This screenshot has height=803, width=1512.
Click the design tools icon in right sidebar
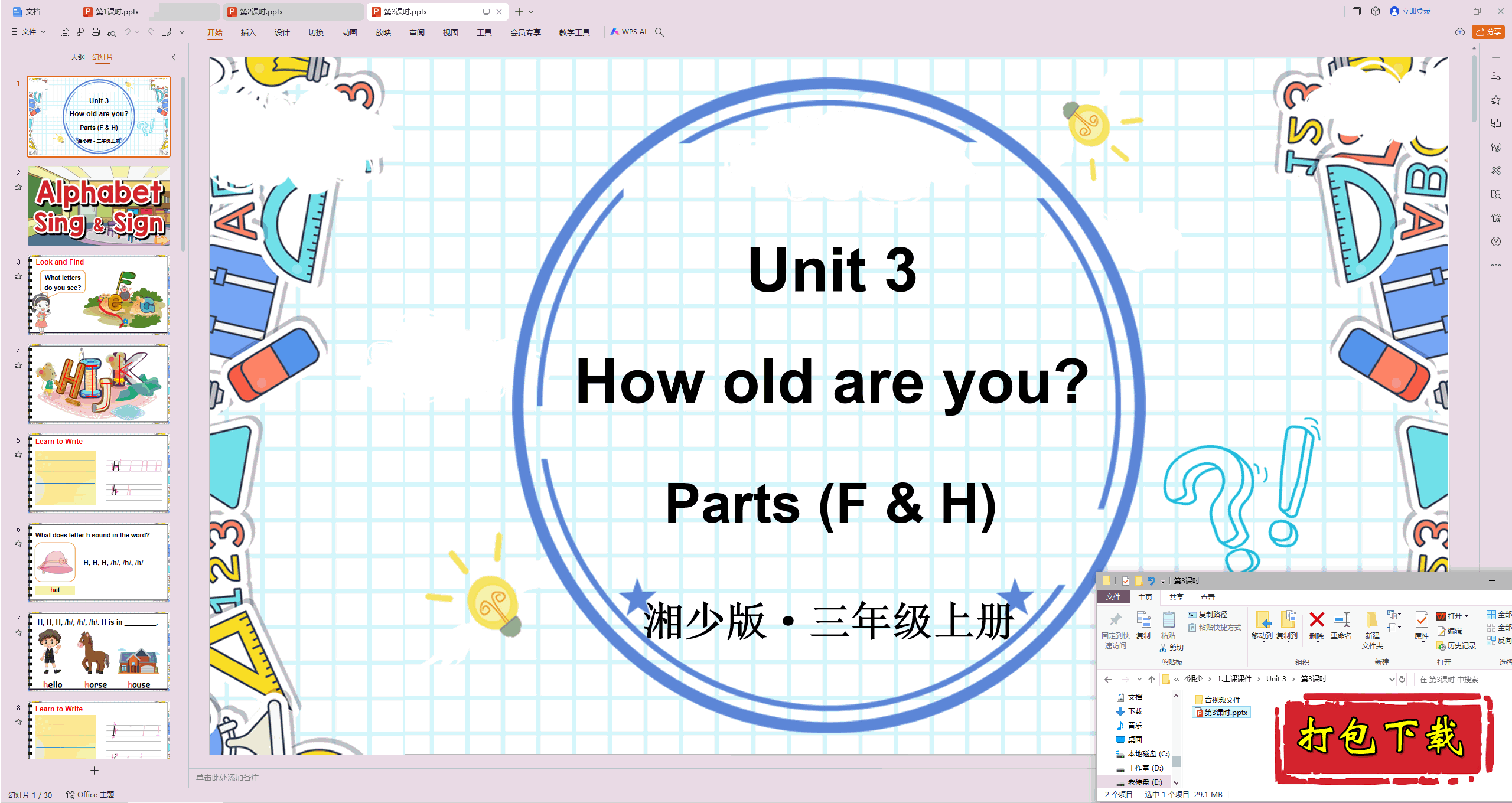[x=1496, y=171]
